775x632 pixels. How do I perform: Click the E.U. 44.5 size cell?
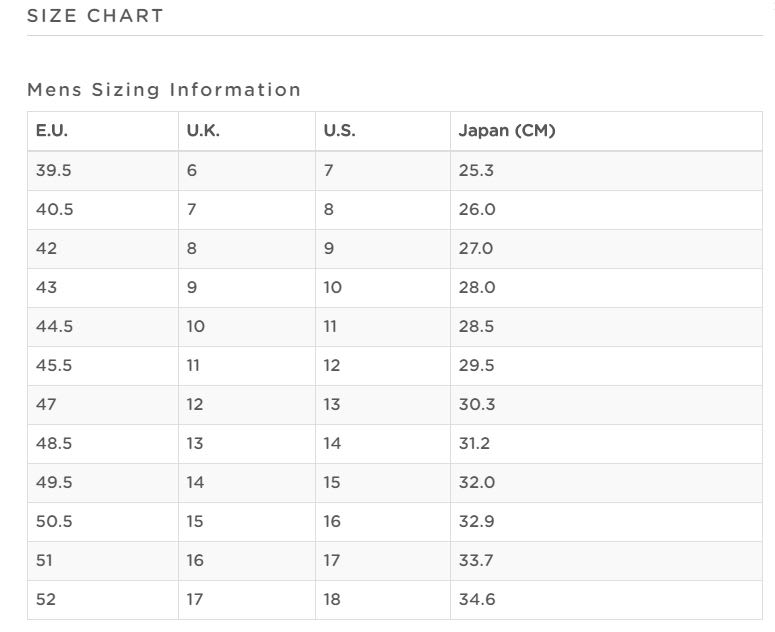coord(54,326)
